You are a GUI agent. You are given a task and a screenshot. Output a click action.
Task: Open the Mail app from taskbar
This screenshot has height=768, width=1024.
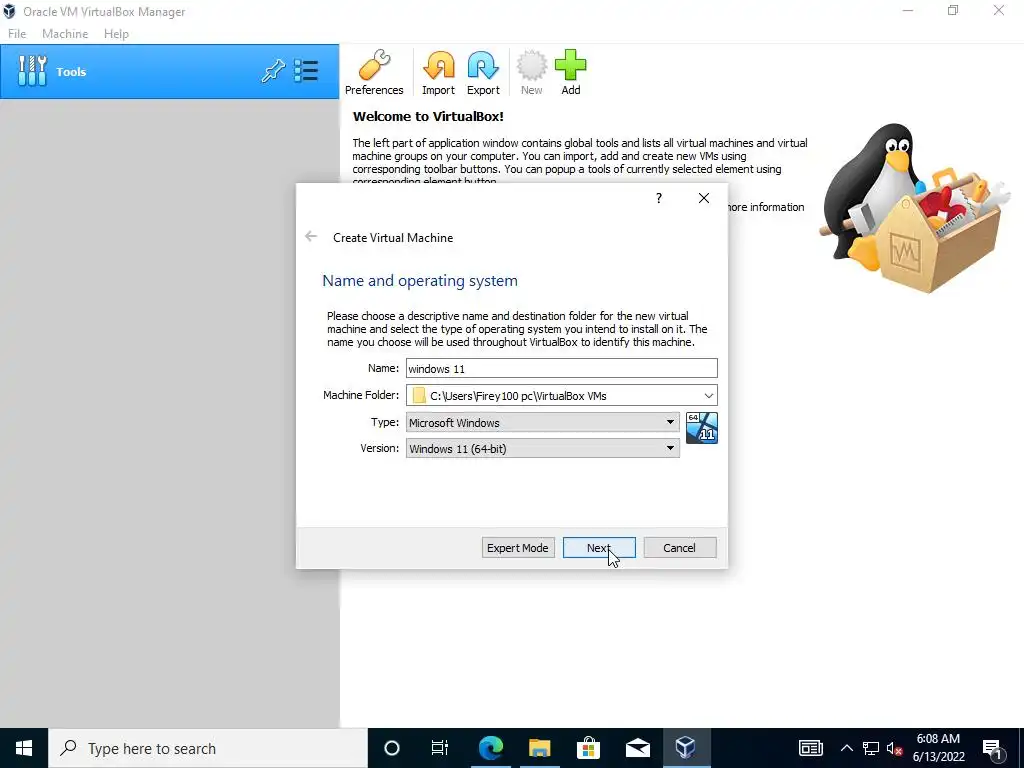[x=637, y=748]
